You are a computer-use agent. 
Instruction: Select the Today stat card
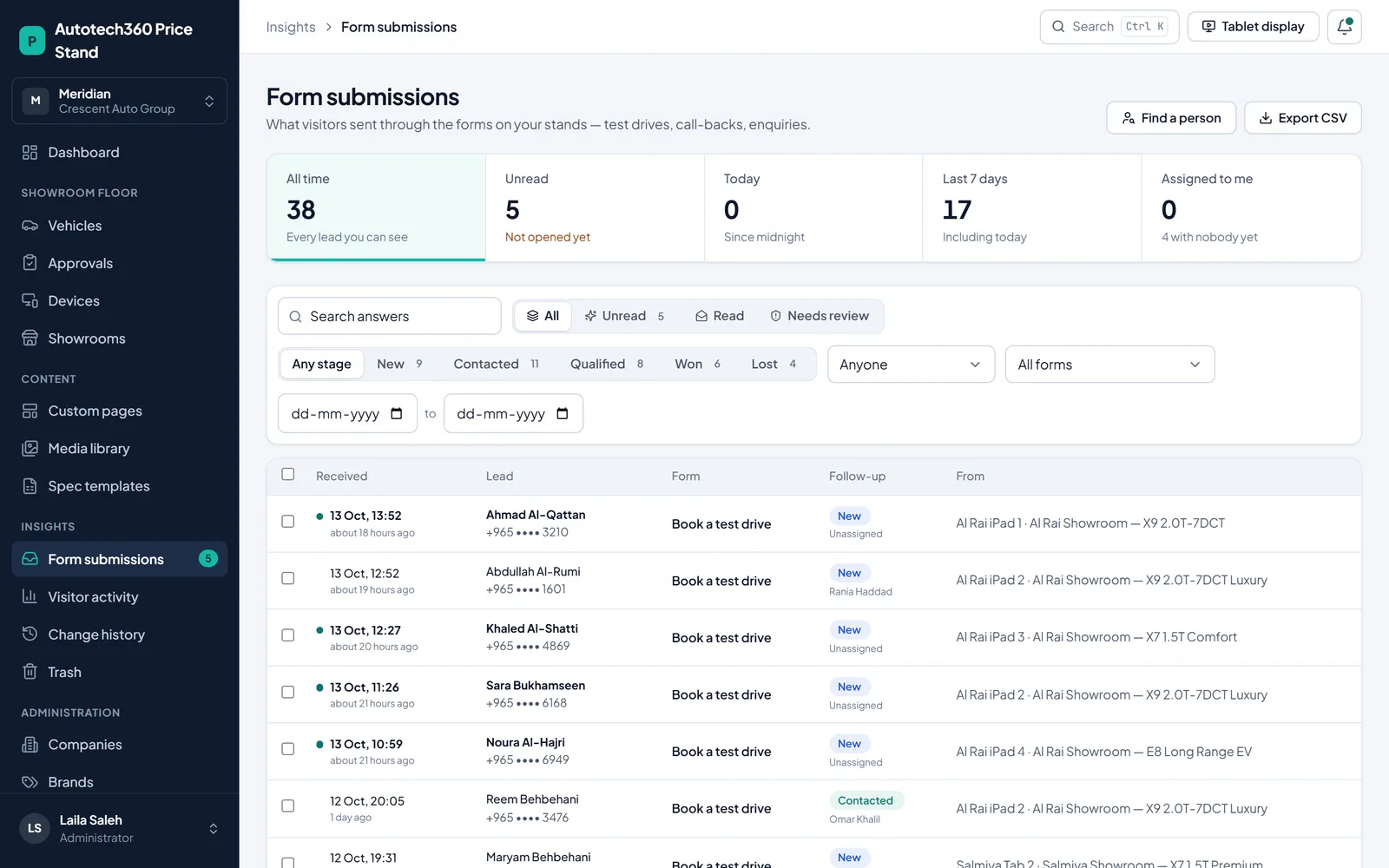coord(813,208)
